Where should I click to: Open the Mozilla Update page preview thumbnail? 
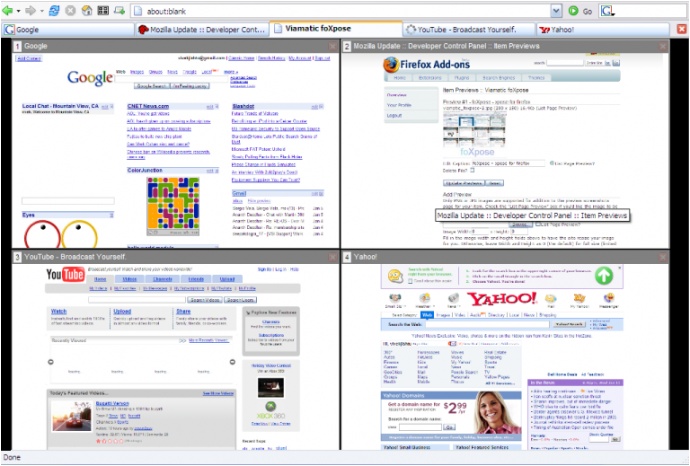tap(505, 150)
